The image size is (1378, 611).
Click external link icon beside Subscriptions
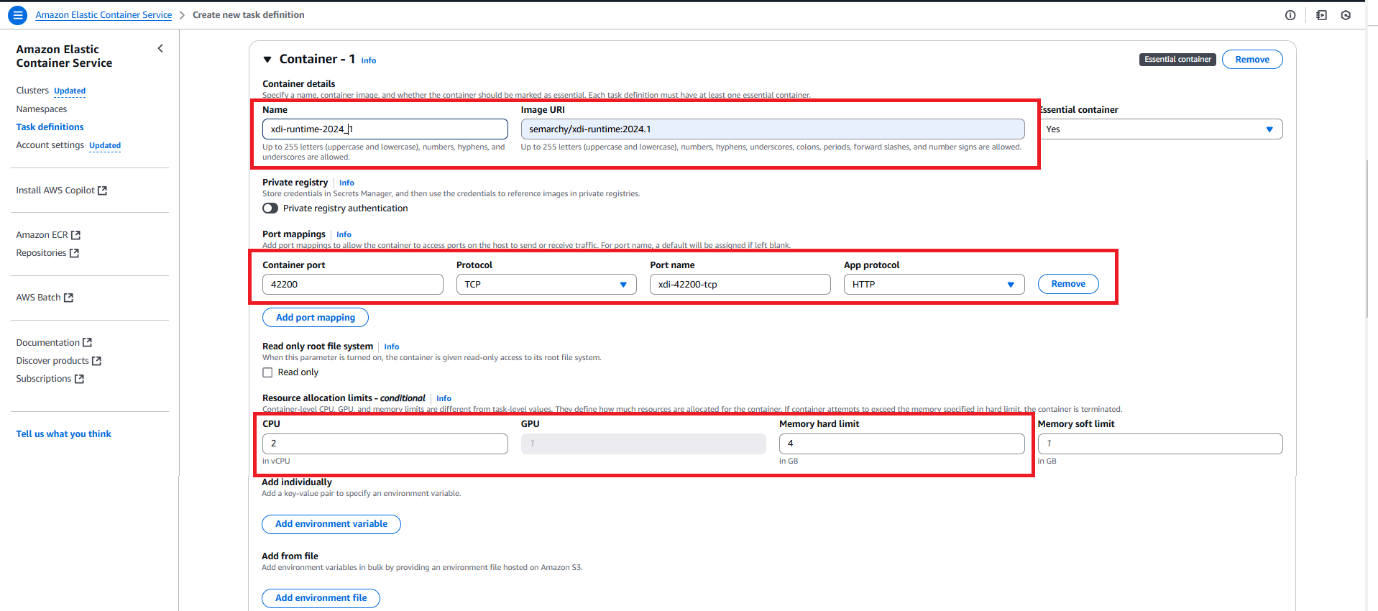pyautogui.click(x=79, y=379)
